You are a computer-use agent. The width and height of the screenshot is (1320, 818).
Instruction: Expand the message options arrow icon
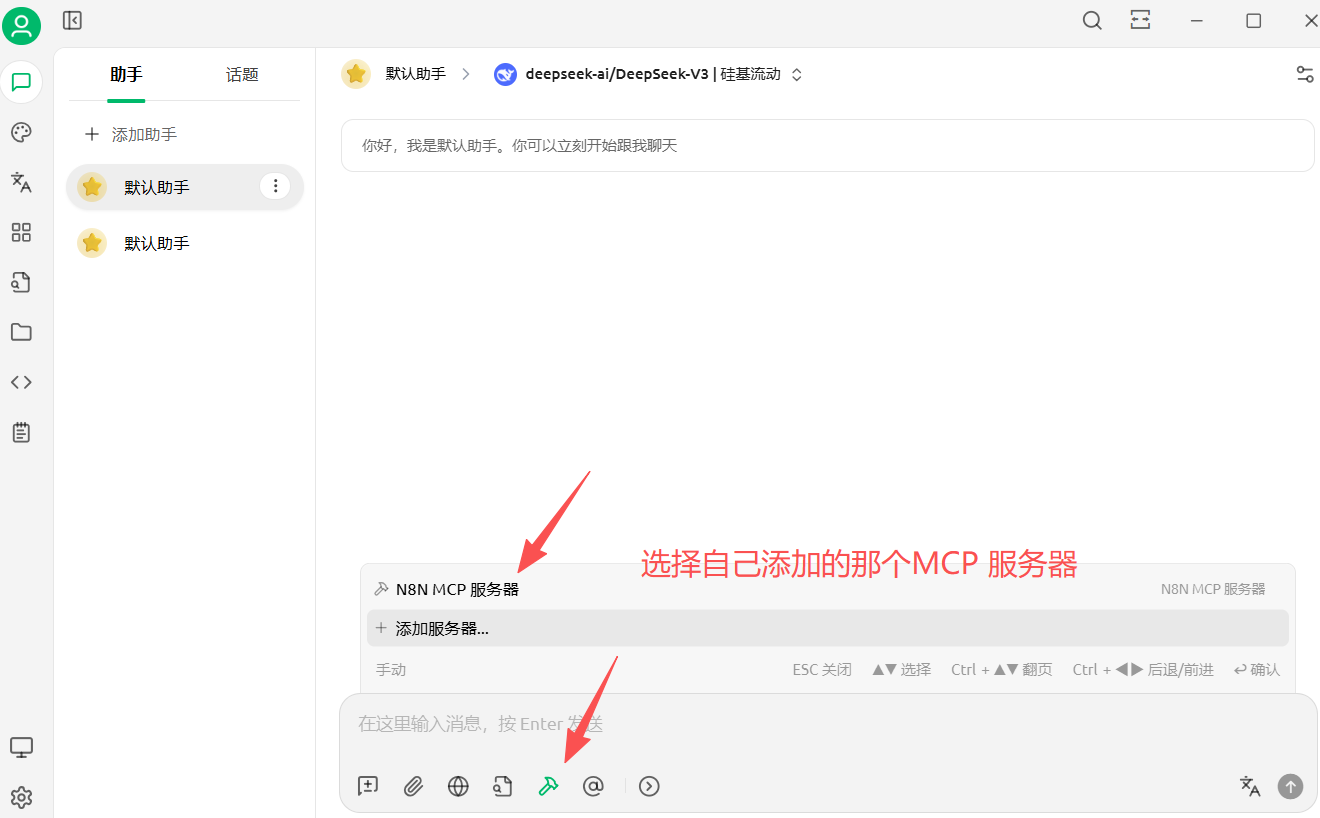(x=649, y=786)
